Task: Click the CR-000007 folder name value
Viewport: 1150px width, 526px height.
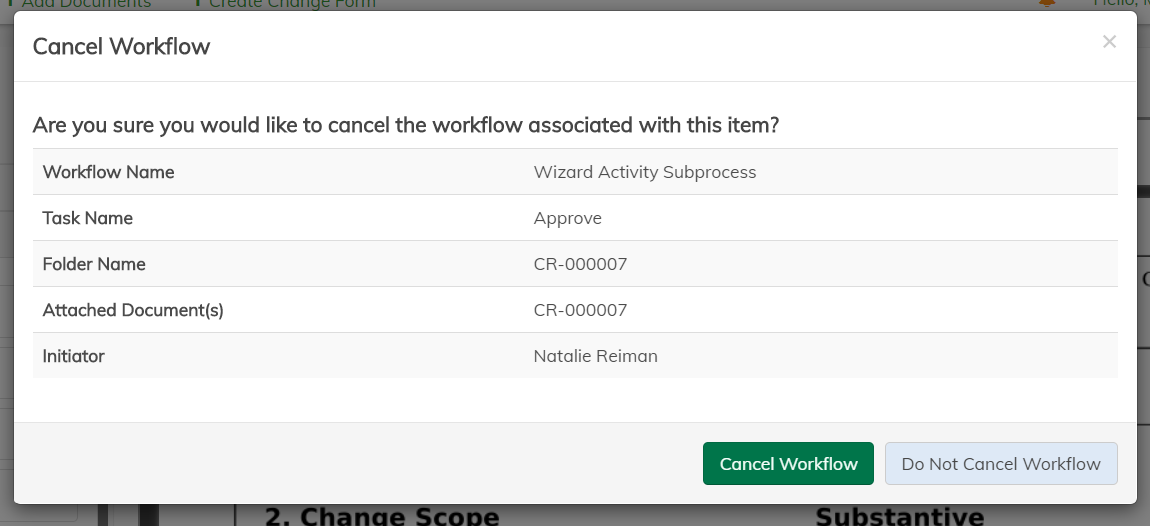Action: coord(580,264)
